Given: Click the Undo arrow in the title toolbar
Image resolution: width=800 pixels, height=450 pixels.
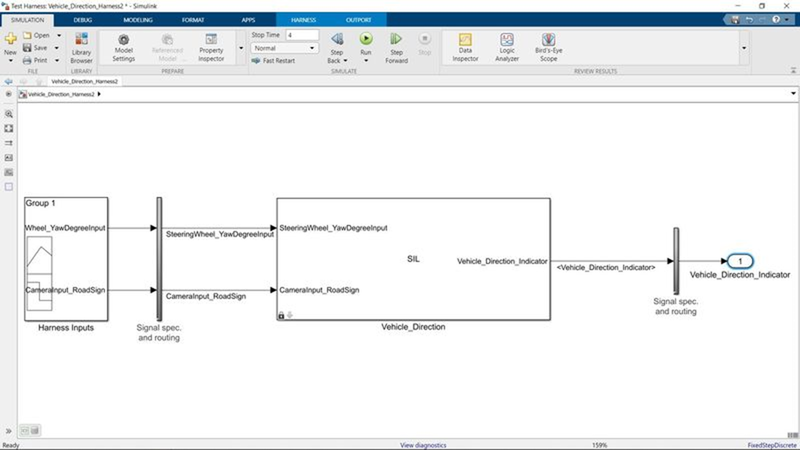Looking at the screenshot, I should [749, 20].
